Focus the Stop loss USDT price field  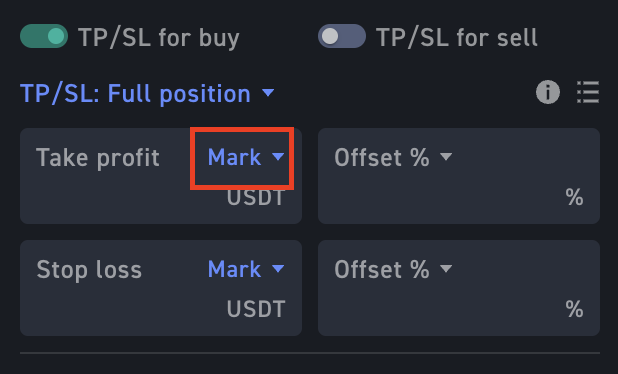pyautogui.click(x=161, y=288)
